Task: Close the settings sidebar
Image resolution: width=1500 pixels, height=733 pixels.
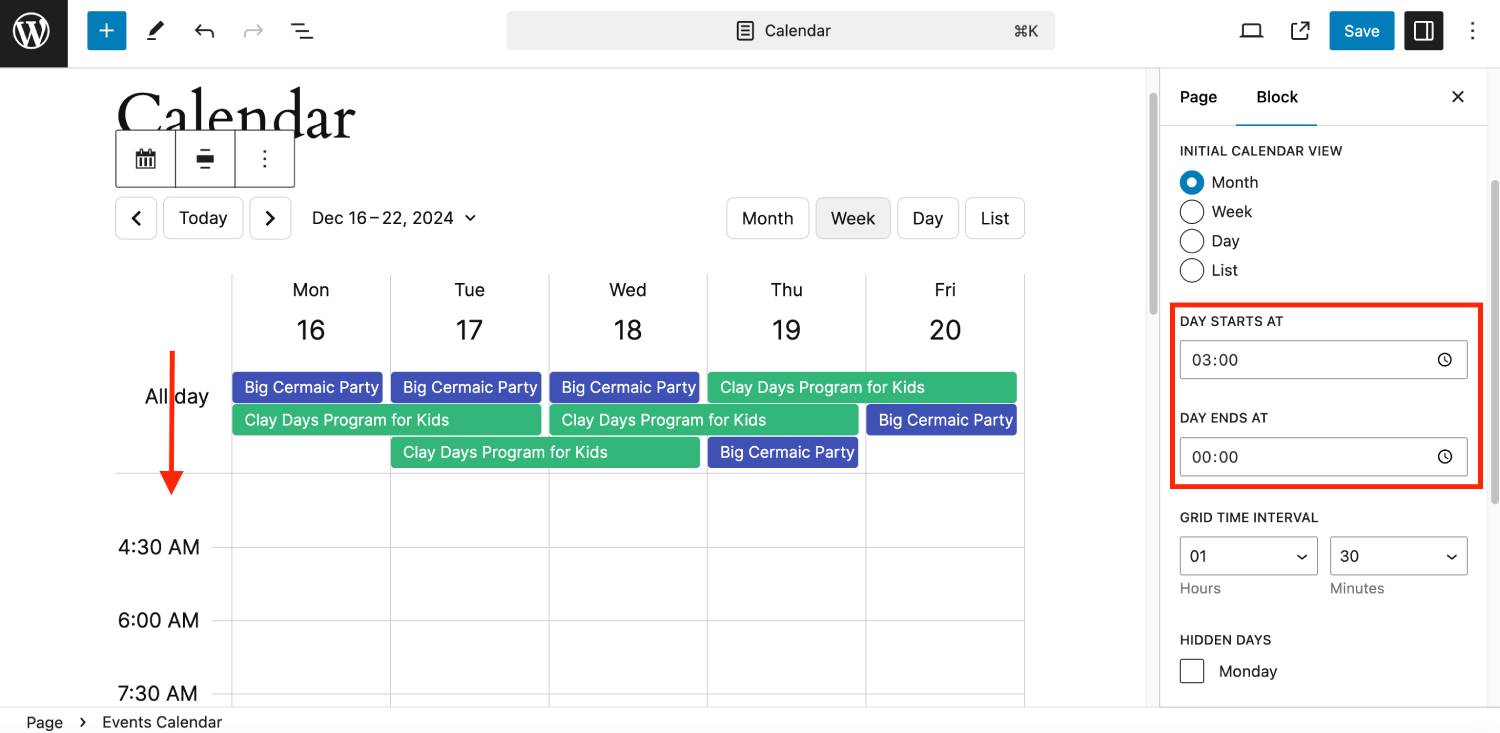Action: click(x=1458, y=97)
